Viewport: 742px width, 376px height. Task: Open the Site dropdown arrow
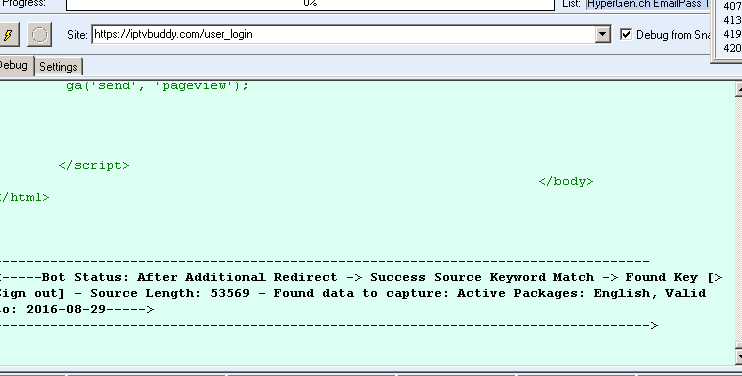(x=603, y=35)
